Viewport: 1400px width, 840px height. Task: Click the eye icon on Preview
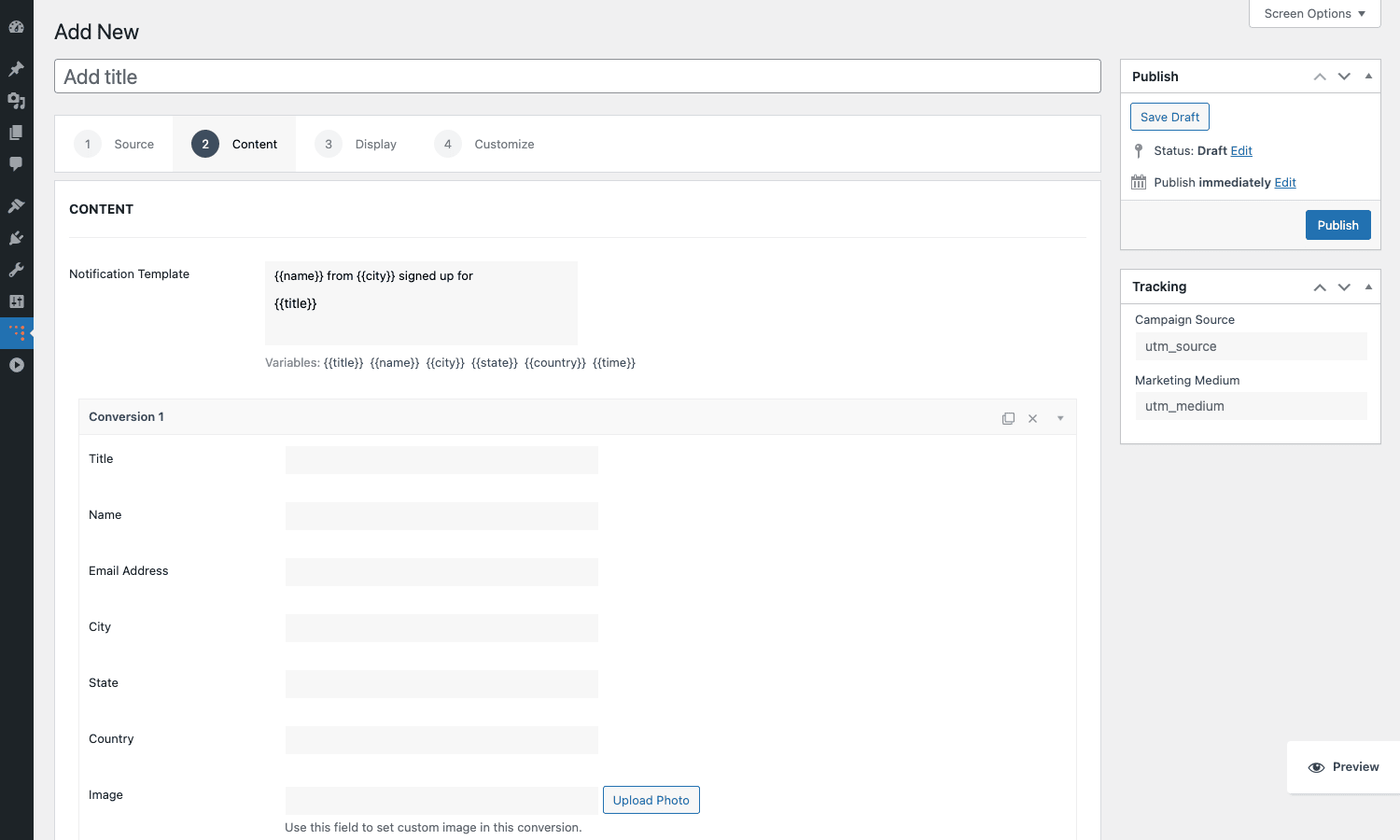tap(1316, 767)
